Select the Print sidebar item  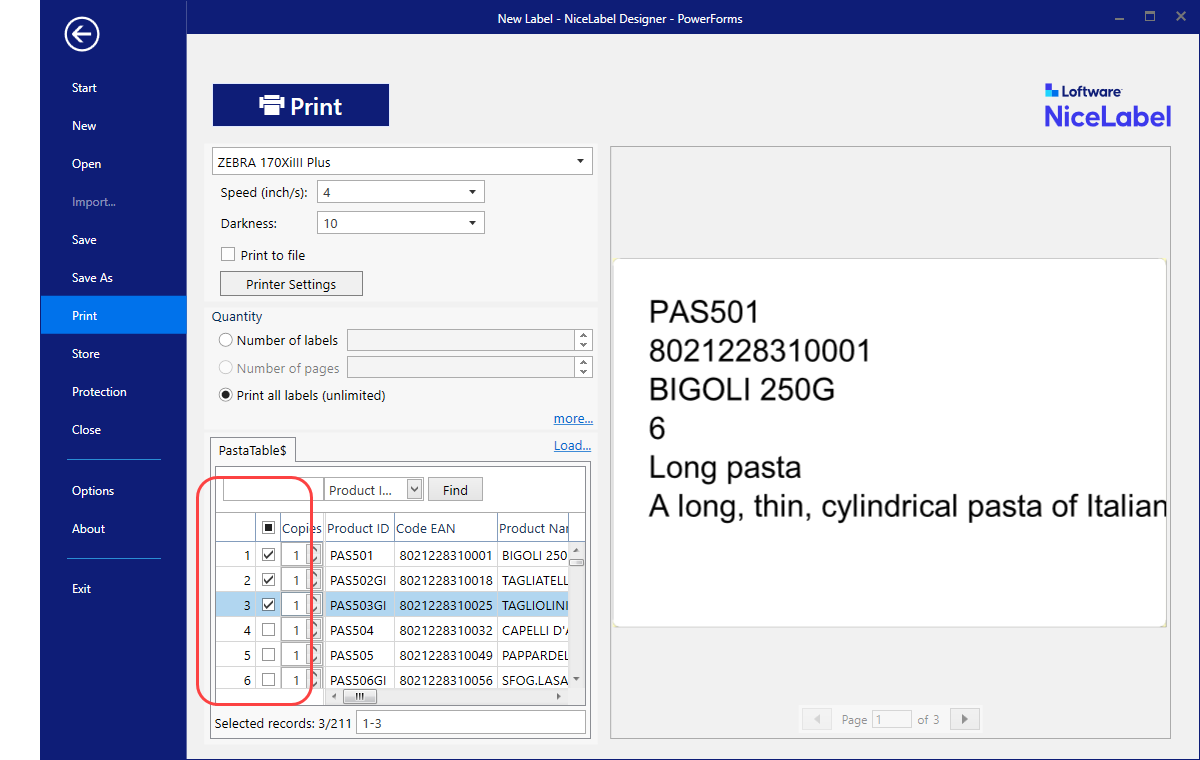click(113, 315)
